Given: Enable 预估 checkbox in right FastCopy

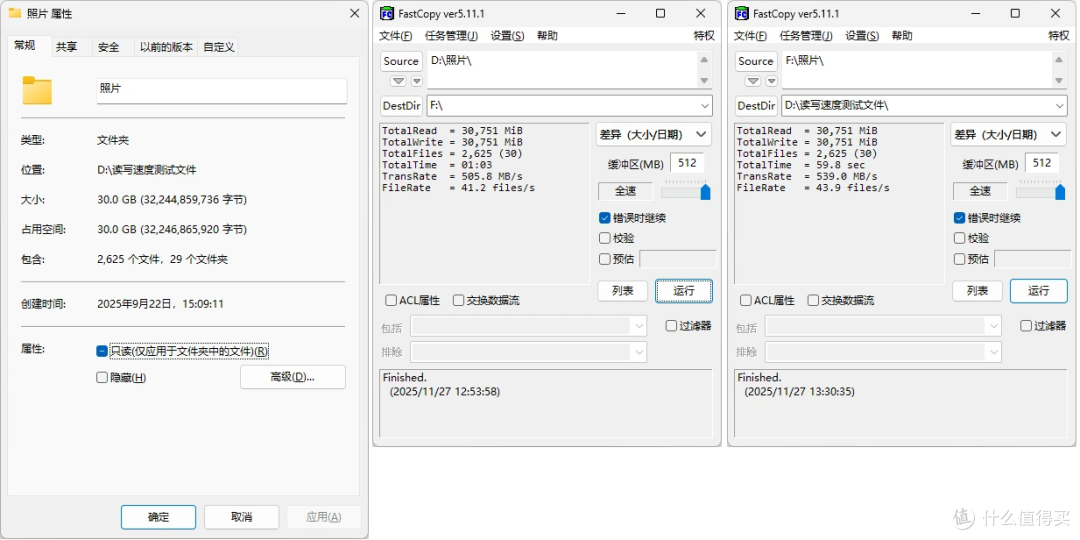Looking at the screenshot, I should [959, 259].
